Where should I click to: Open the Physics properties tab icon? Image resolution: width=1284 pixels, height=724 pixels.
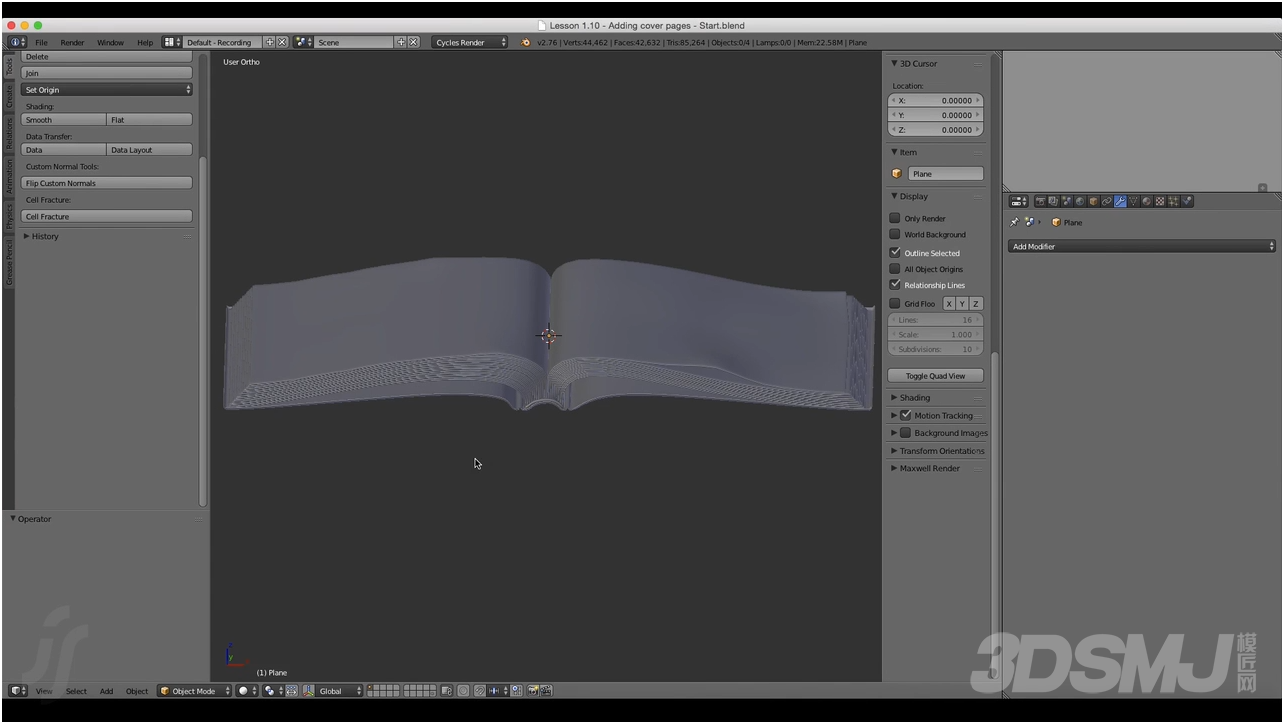click(x=1187, y=201)
